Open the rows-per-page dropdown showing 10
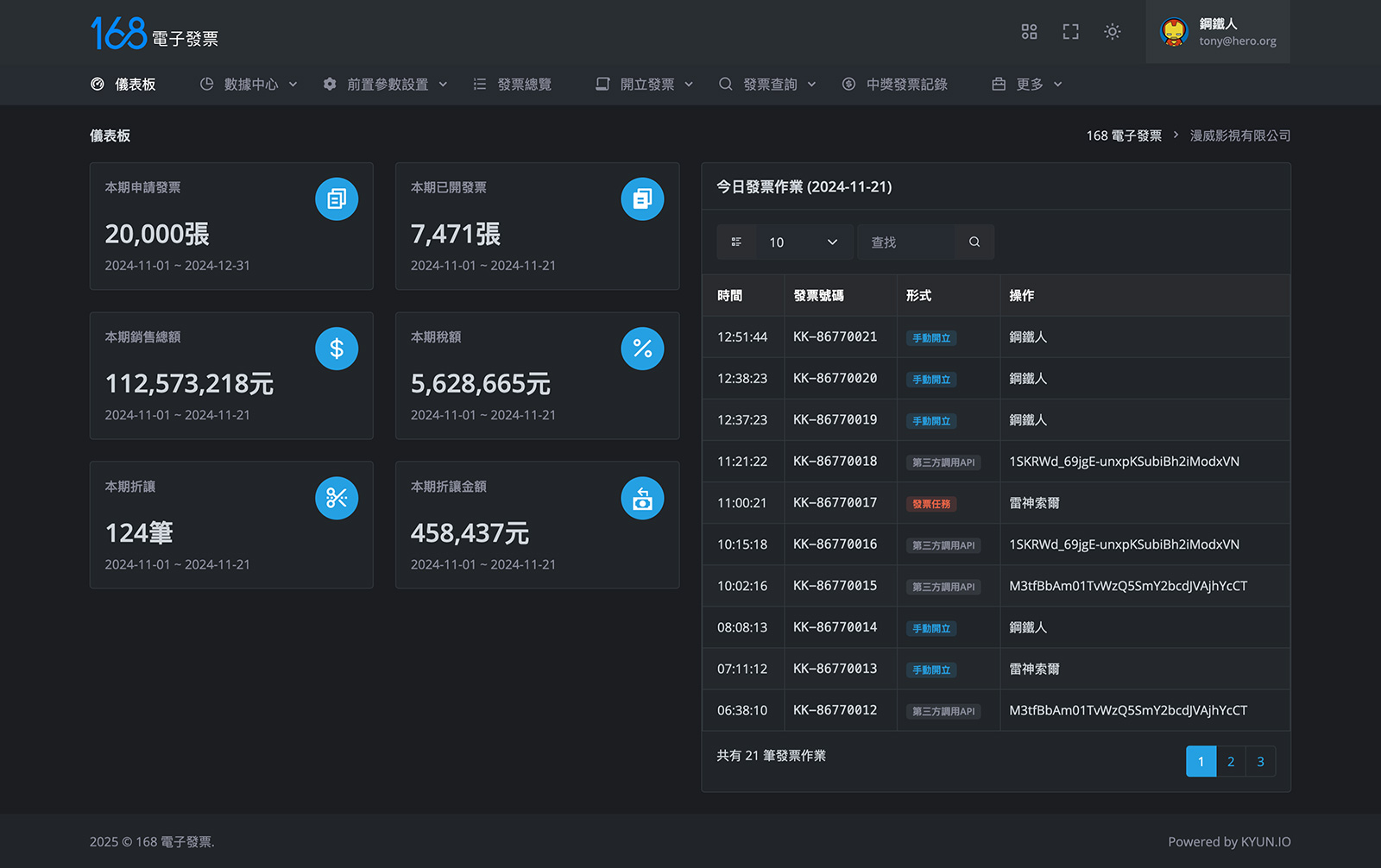1381x868 pixels. [x=804, y=242]
